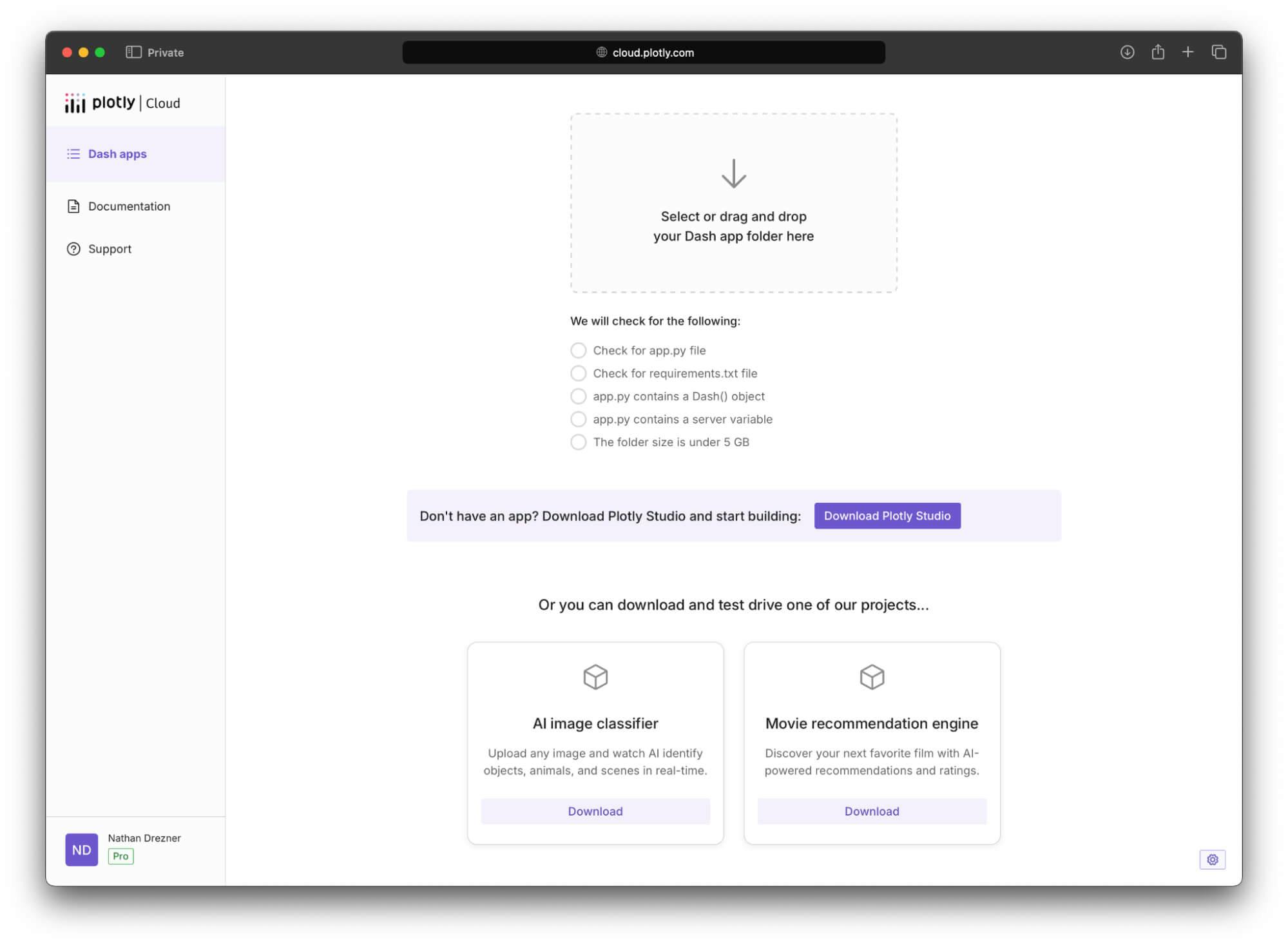The image size is (1288, 947).
Task: Open a new tab with plus icon
Action: click(1187, 52)
